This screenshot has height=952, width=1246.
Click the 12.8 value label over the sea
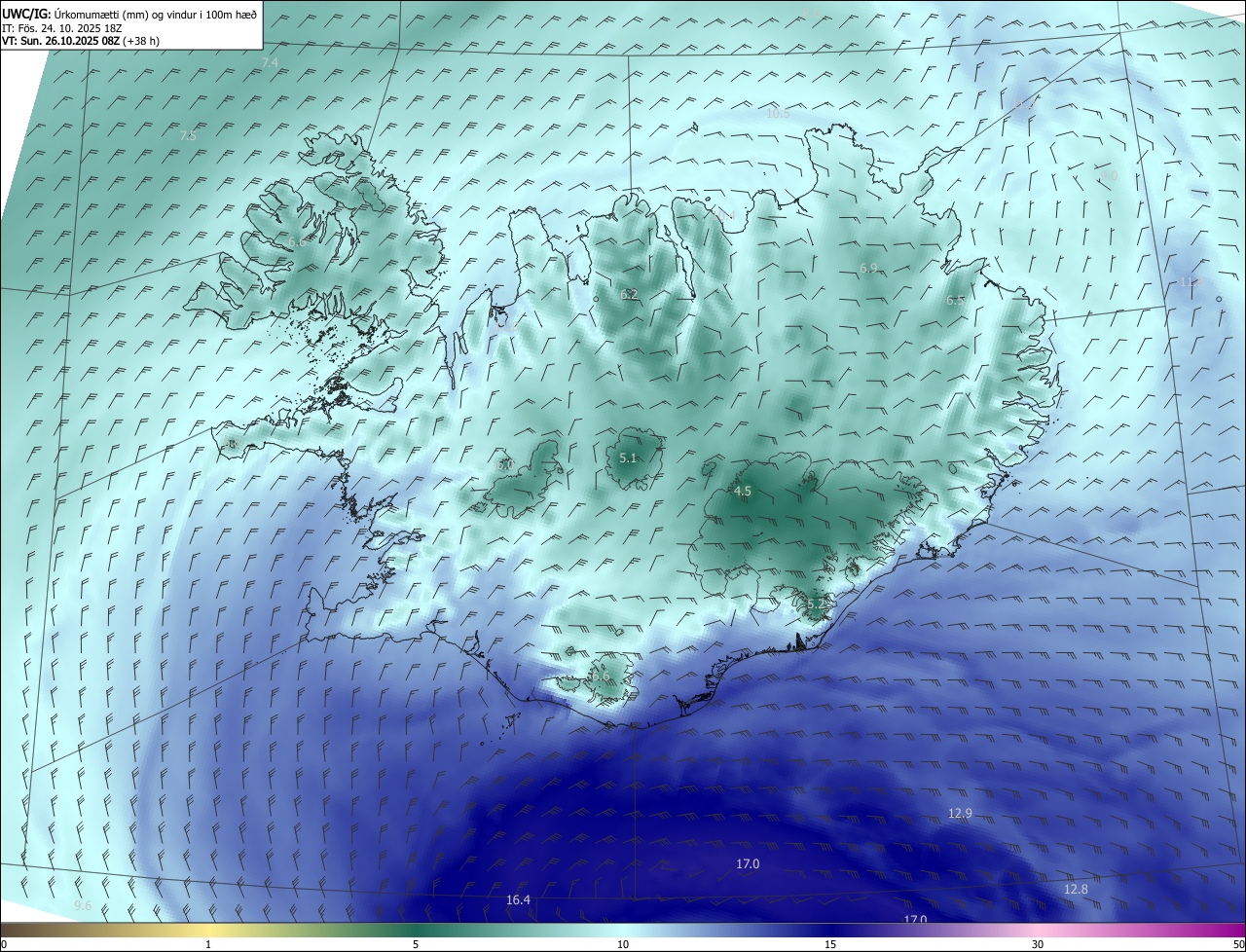pos(1076,890)
